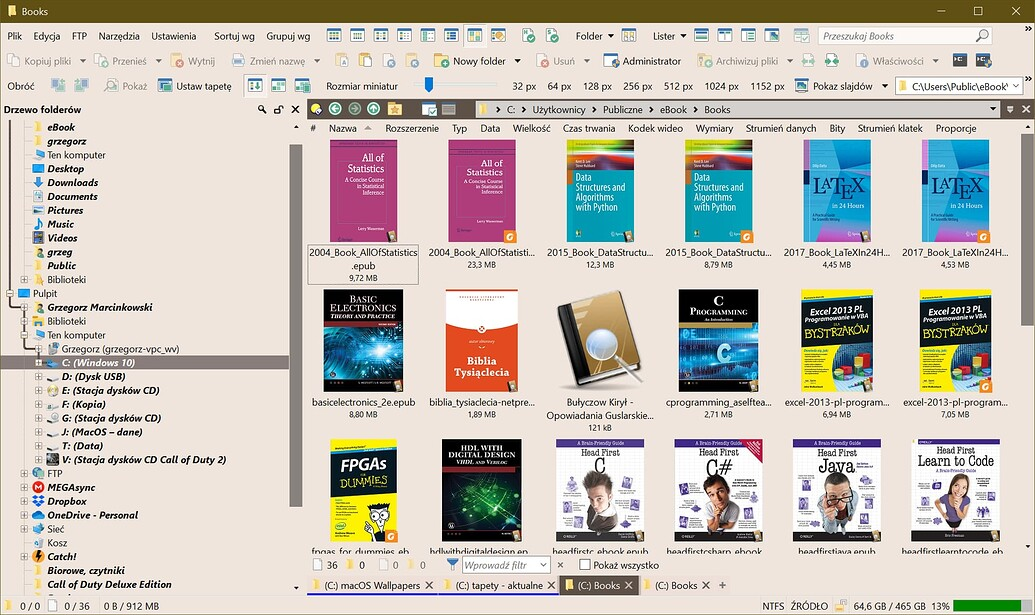Toggle the checkbox-mode icon left of the path bar
The image size is (1035, 615).
point(429,109)
